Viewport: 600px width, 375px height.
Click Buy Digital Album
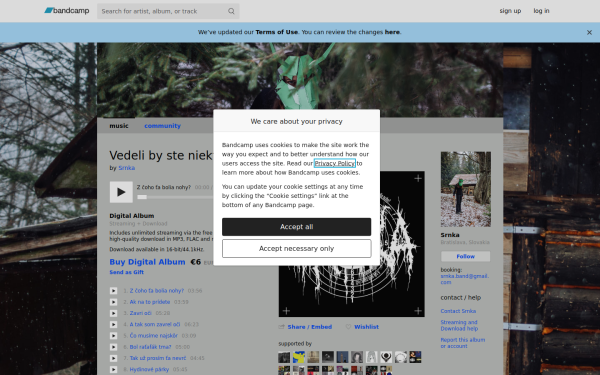coord(147,262)
